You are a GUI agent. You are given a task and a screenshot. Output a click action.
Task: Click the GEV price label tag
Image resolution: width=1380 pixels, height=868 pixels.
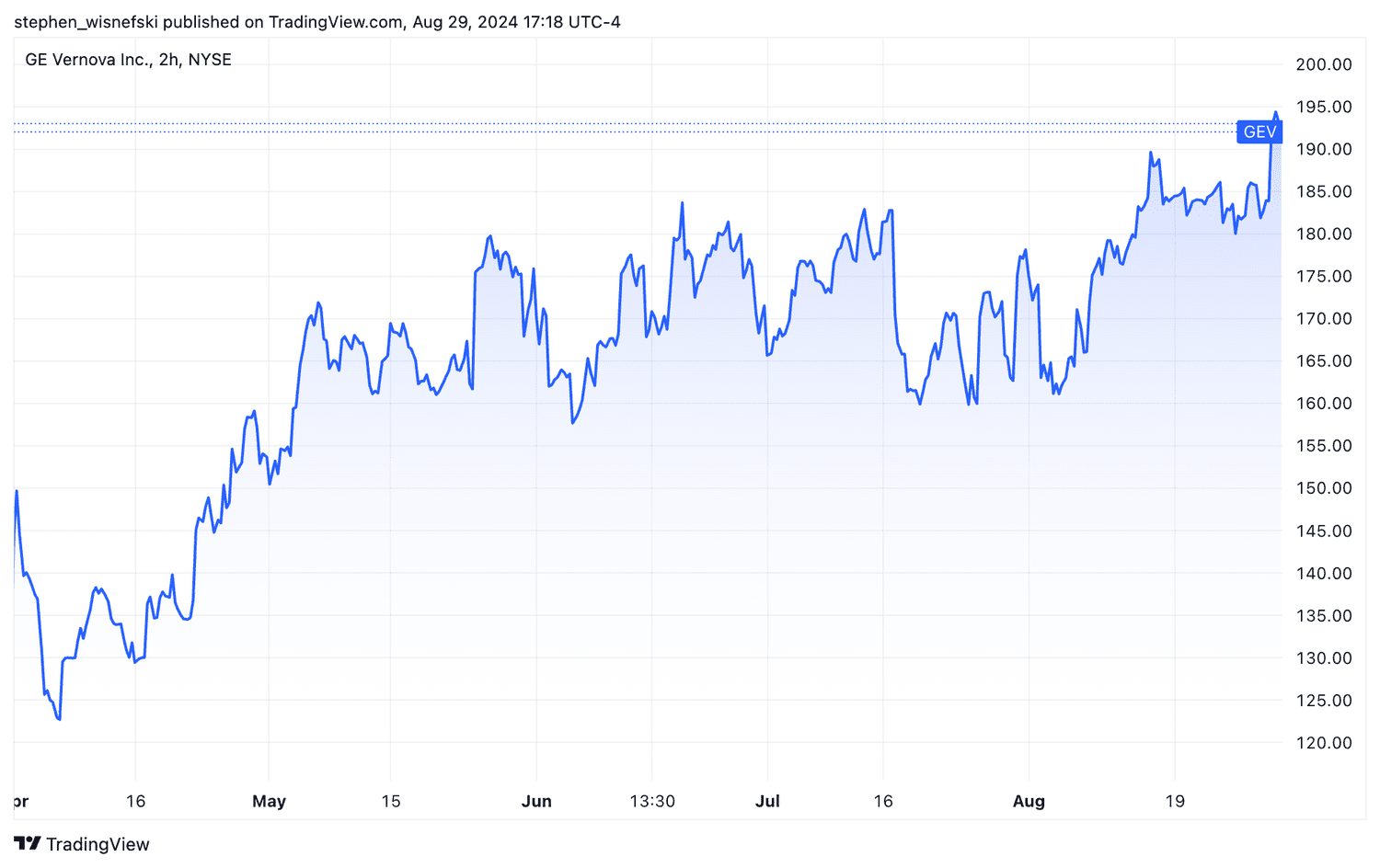1259,131
